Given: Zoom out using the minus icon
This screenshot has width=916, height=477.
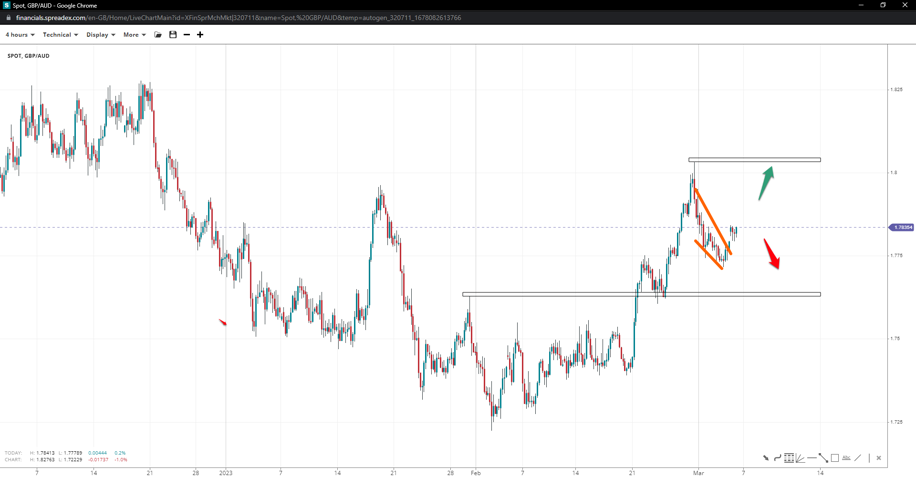Looking at the screenshot, I should tap(187, 35).
